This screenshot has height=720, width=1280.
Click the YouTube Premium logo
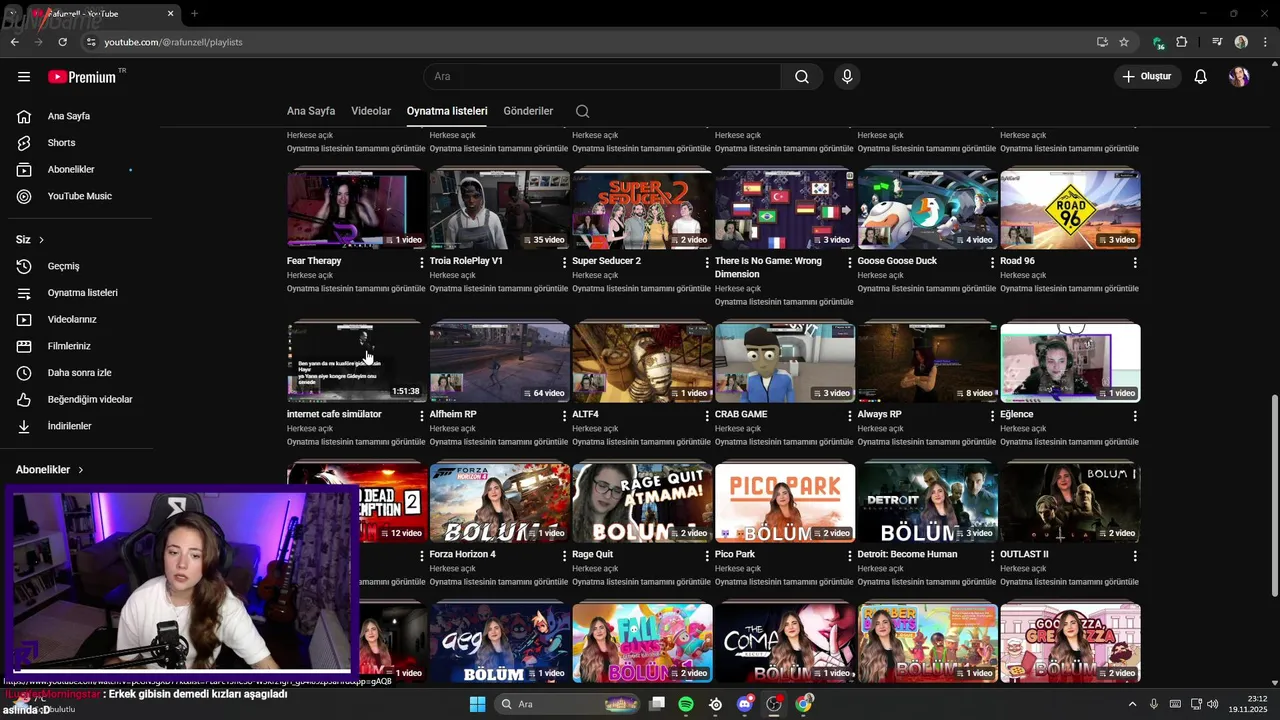pos(82,77)
